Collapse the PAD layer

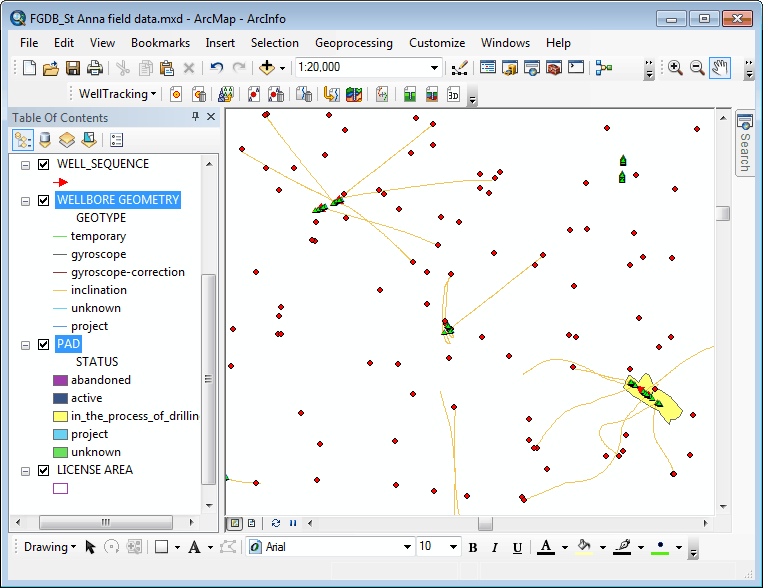click(x=25, y=346)
